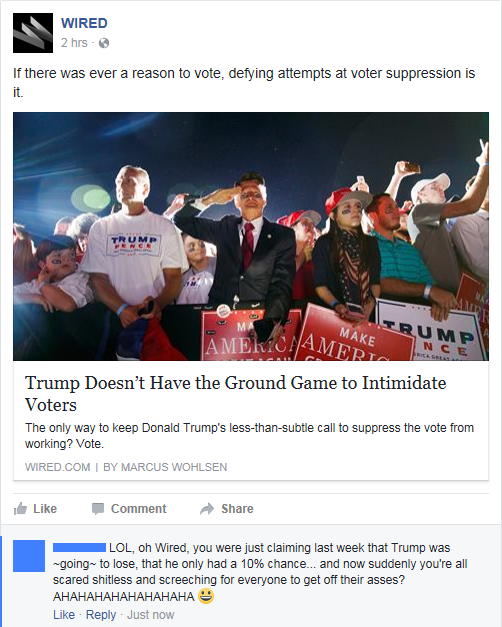Image resolution: width=502 pixels, height=627 pixels.
Task: Click the smiley emoji in the comment
Action: pyautogui.click(x=206, y=596)
